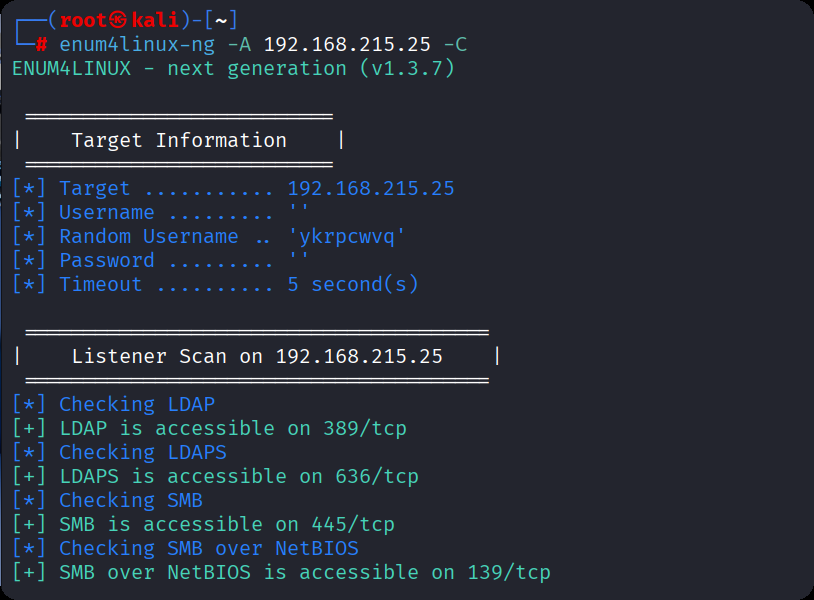Click the Checking SMB over NetBIOS line
This screenshot has height=600, width=814.
(208, 549)
